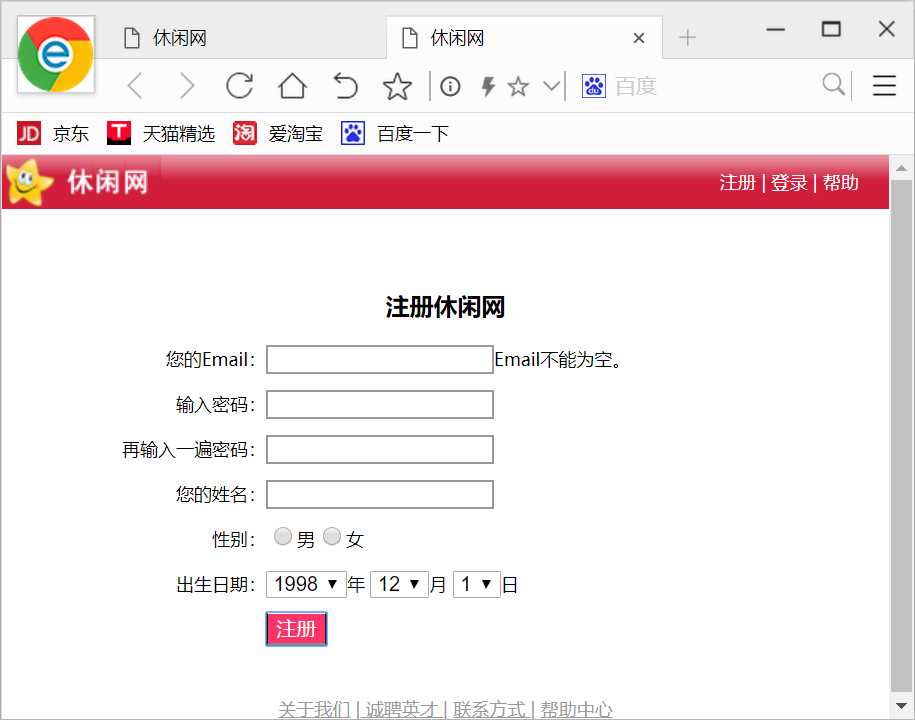Open a new tab with plus button

click(687, 38)
